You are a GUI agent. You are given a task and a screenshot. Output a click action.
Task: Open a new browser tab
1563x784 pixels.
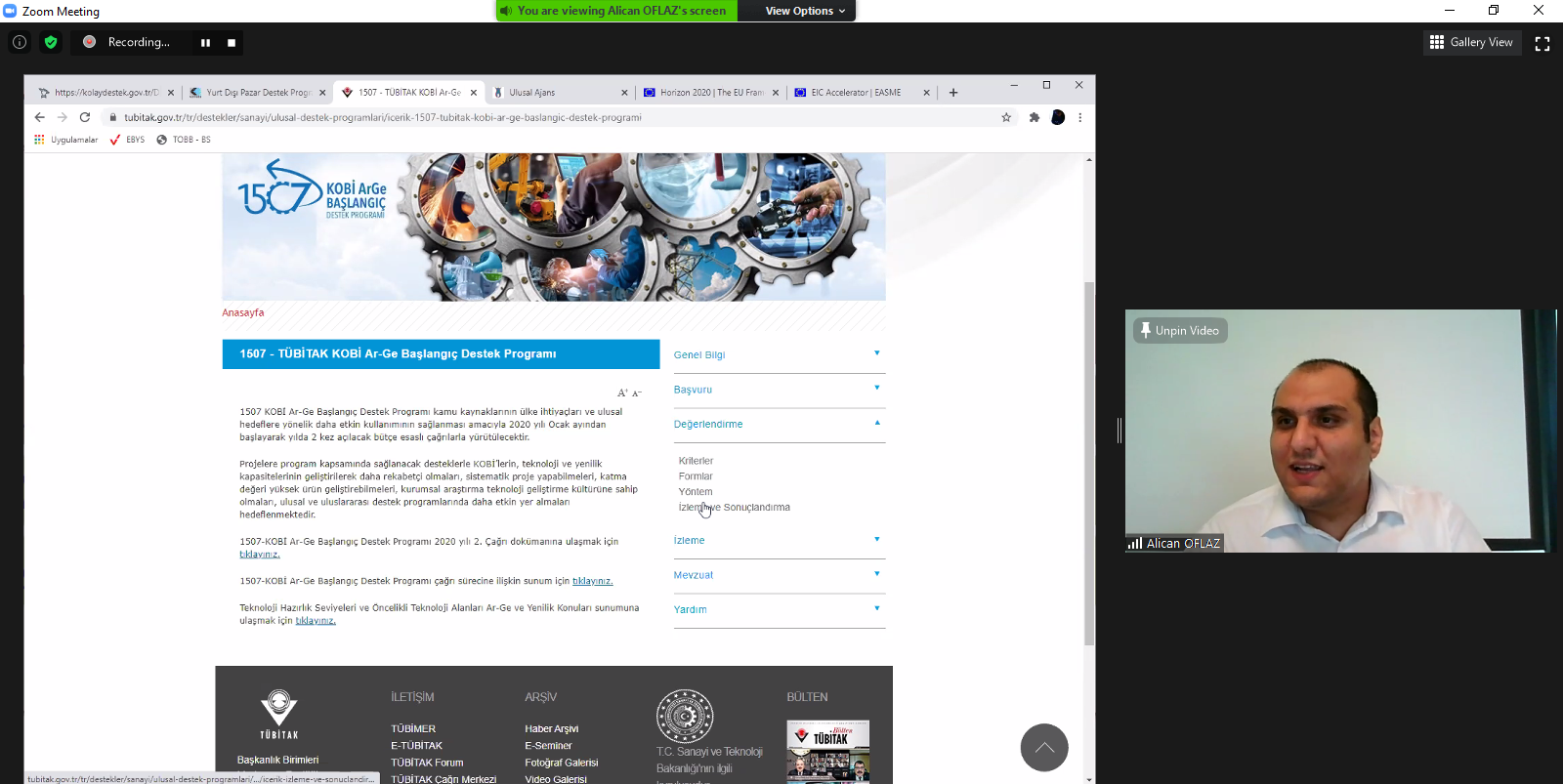tap(953, 93)
